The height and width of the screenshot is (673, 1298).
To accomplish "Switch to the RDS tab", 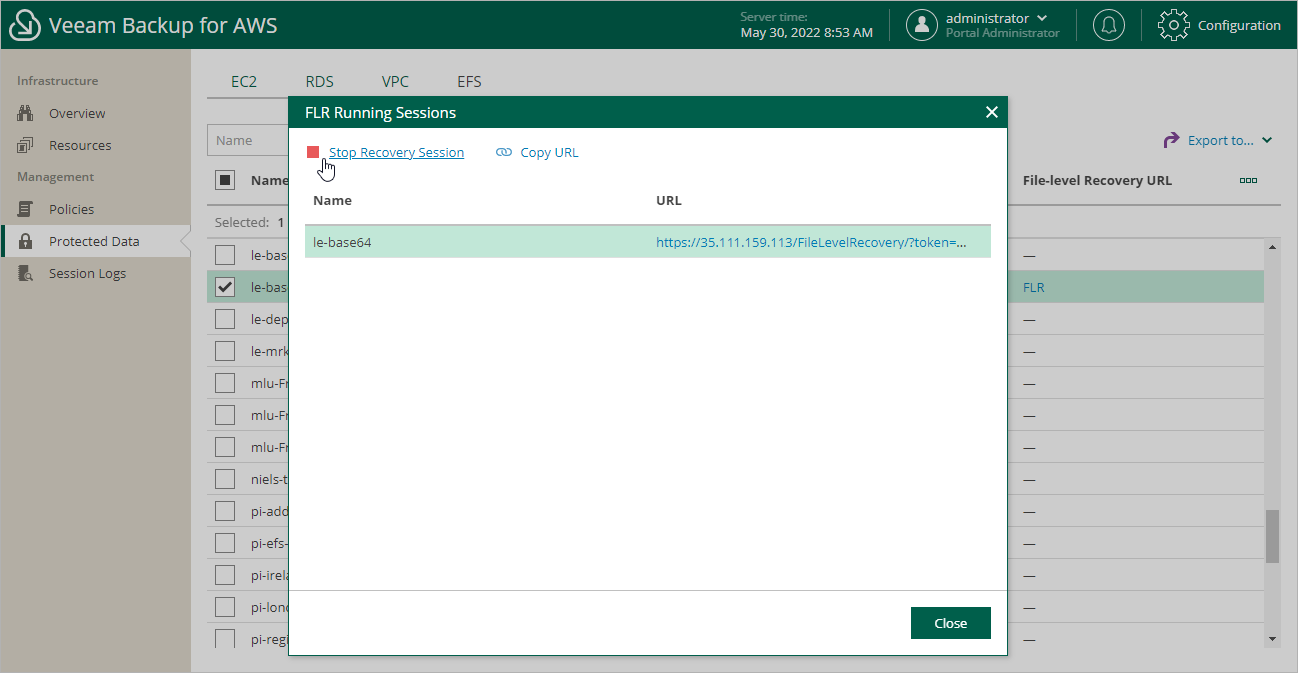I will 318,81.
